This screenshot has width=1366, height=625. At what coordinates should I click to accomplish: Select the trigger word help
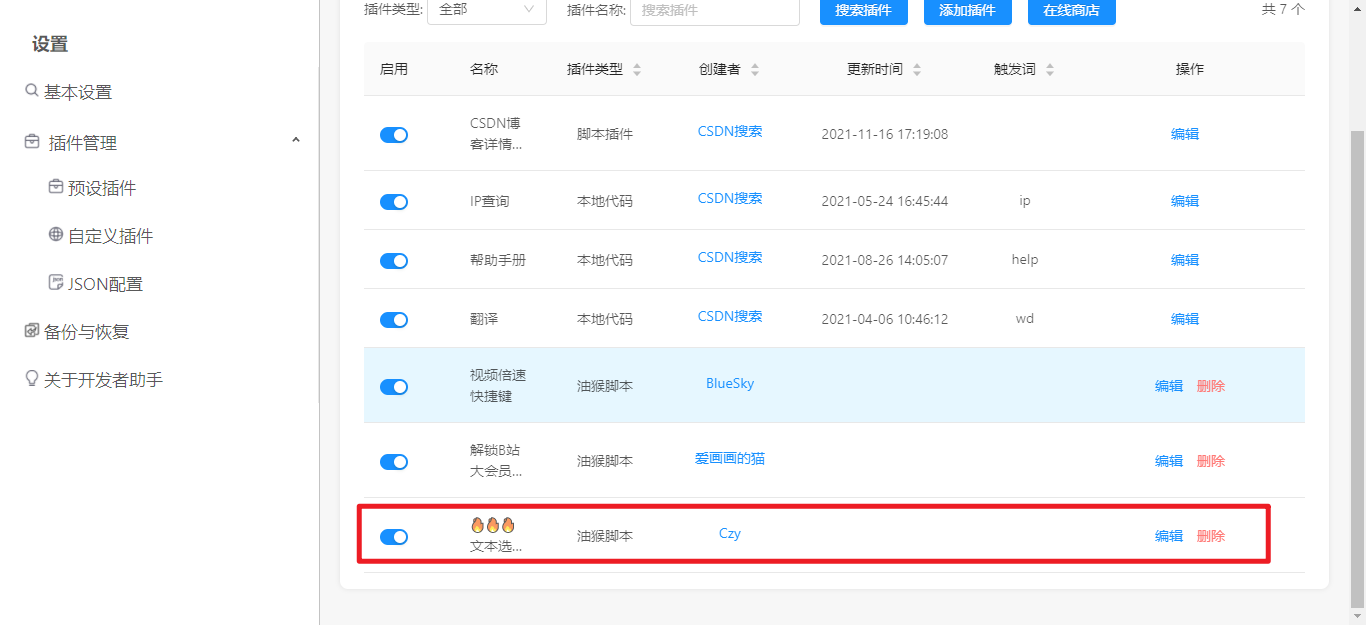coord(1025,260)
